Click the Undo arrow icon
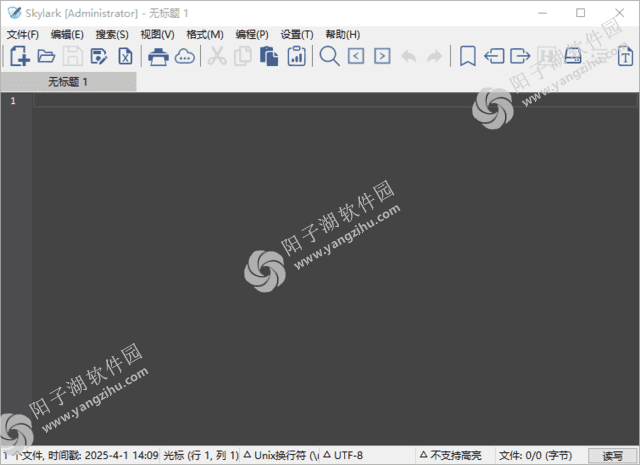Viewport: 640px width, 465px height. point(409,56)
